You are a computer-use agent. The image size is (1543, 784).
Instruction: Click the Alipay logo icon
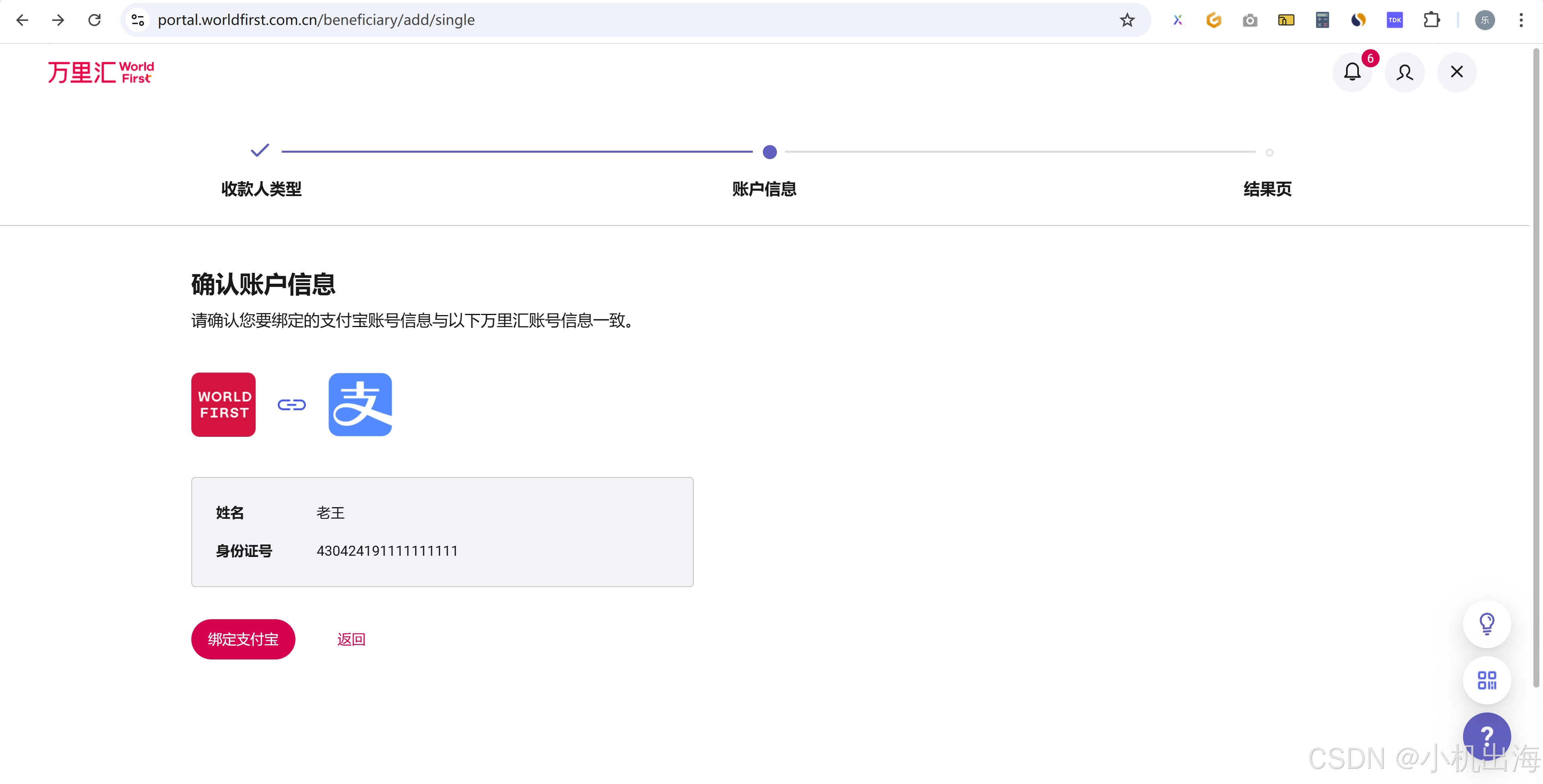[360, 404]
